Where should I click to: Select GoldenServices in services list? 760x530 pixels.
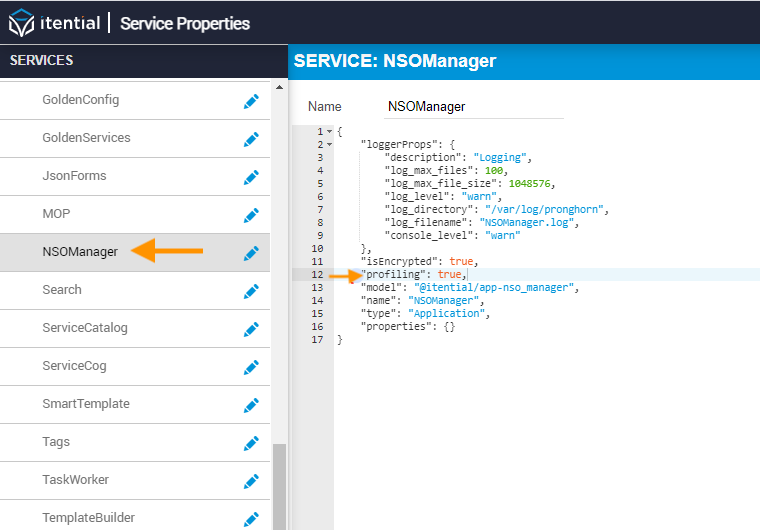(x=135, y=138)
